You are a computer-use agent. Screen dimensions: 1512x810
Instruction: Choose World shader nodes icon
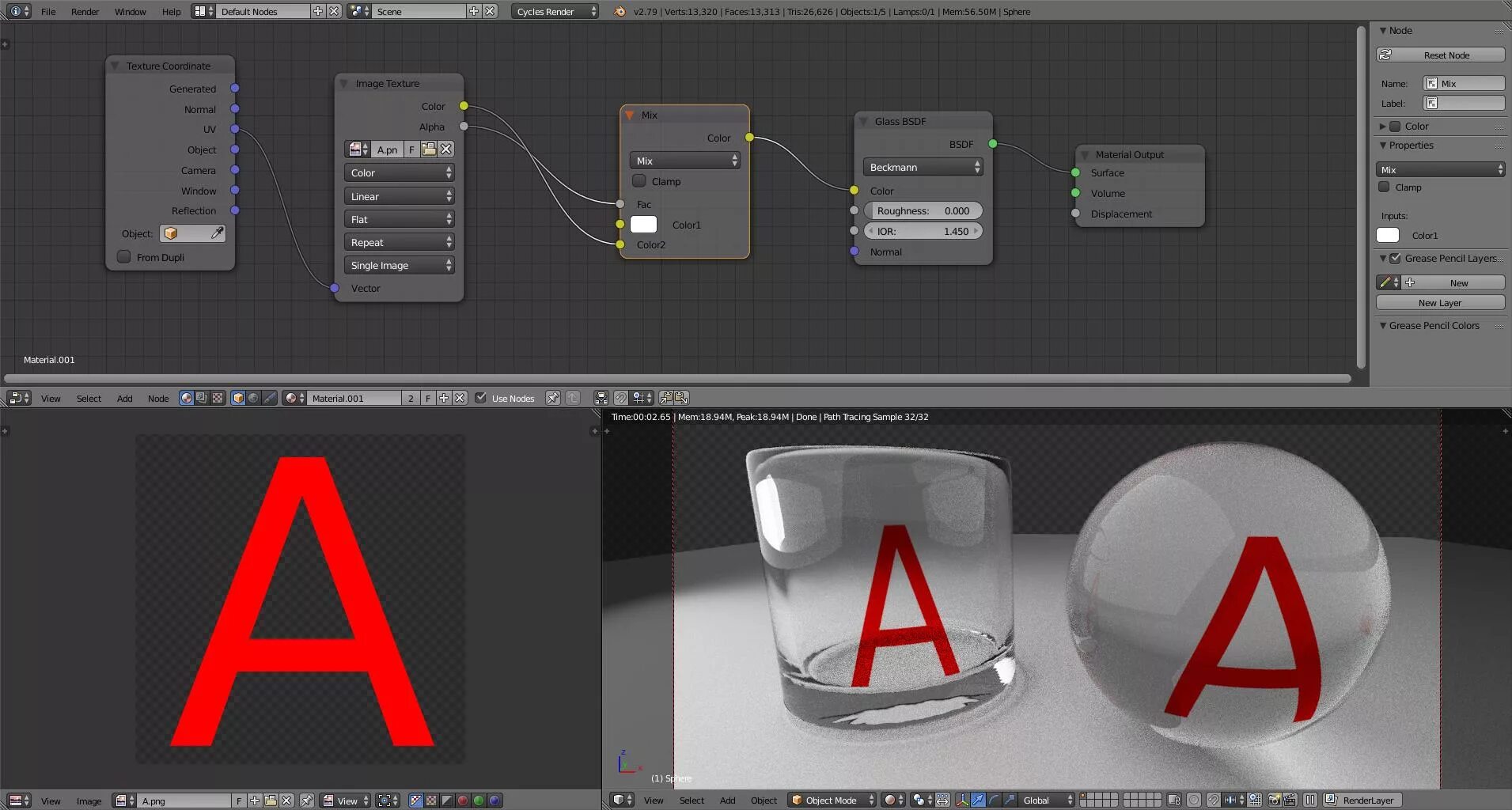[253, 398]
